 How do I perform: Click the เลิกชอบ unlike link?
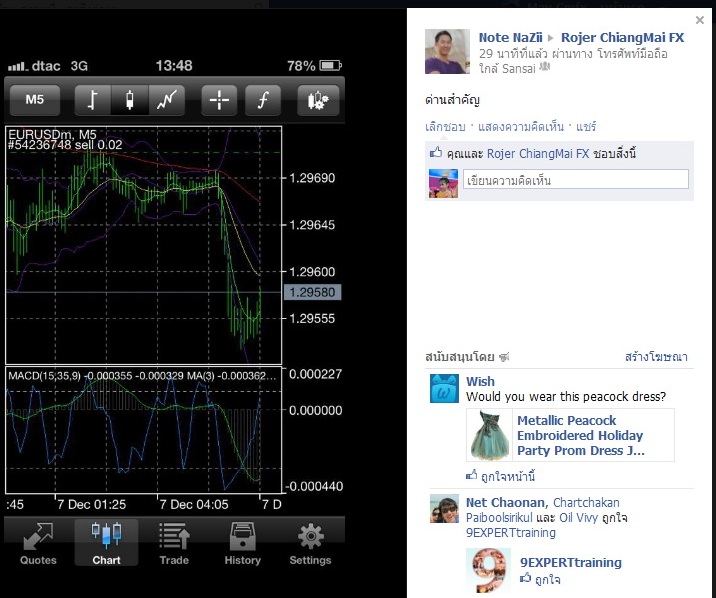coord(445,126)
